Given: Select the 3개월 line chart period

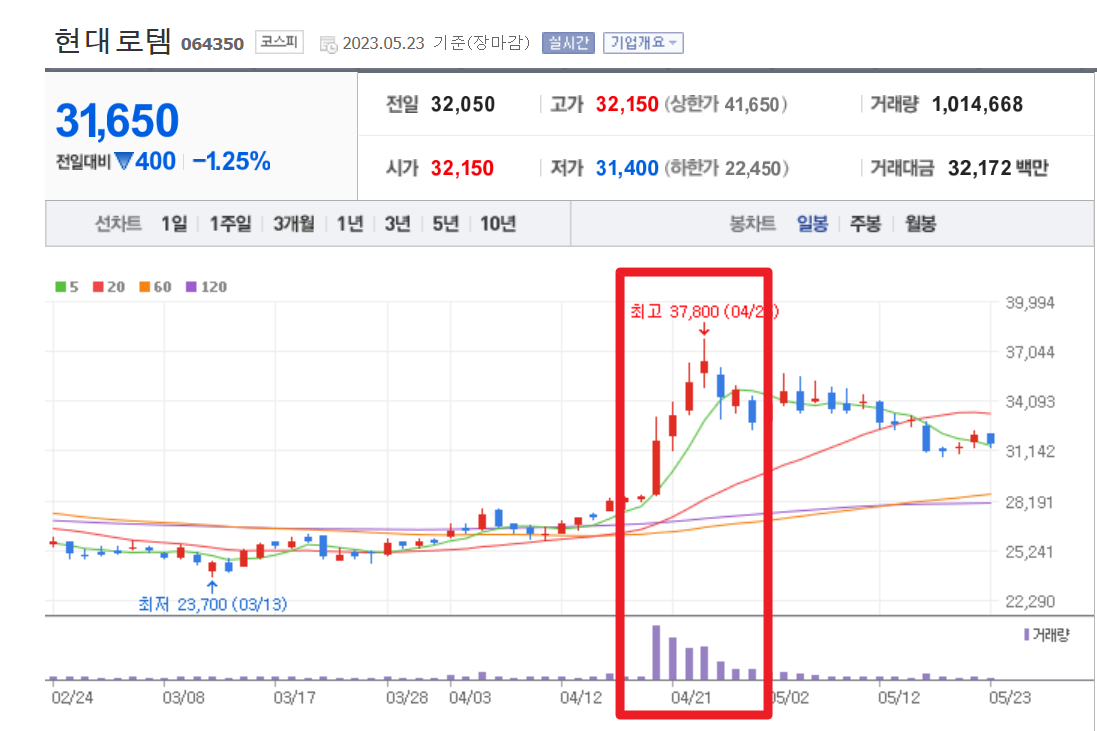Looking at the screenshot, I should [x=293, y=224].
